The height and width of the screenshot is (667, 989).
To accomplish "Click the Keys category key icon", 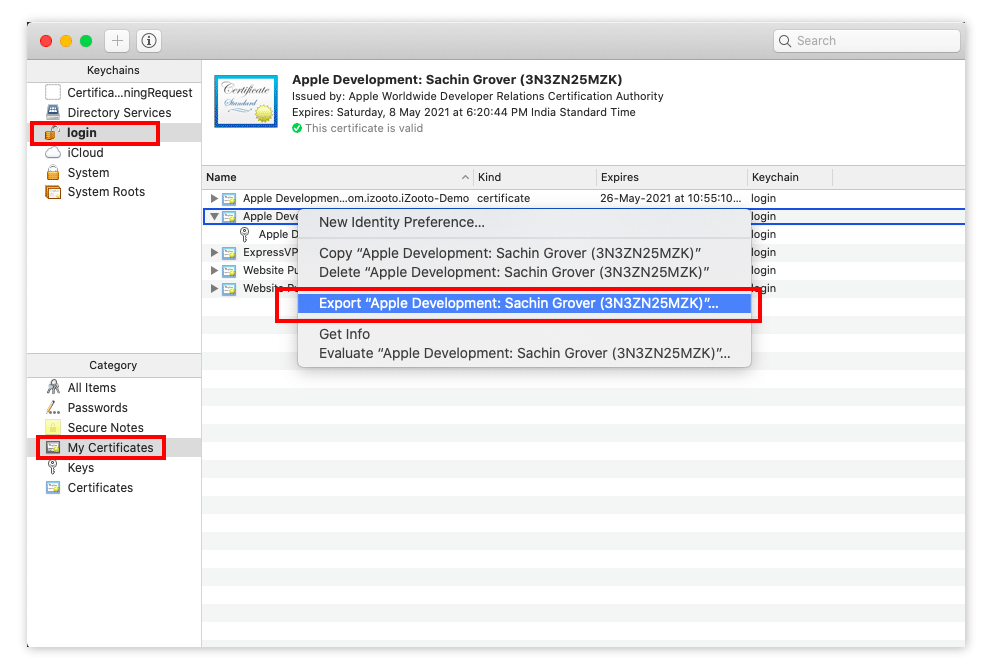I will point(53,468).
